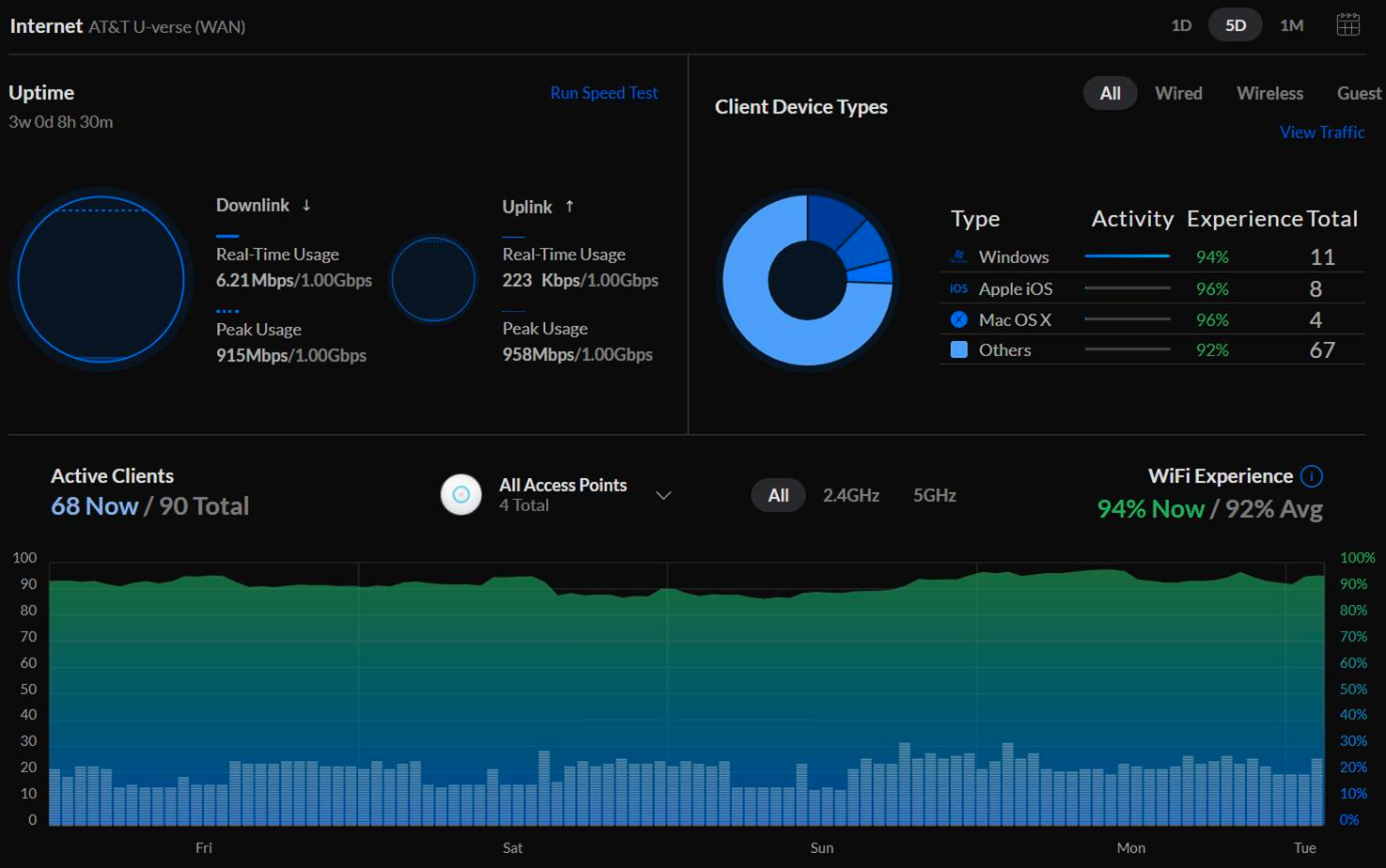1386x868 pixels.
Task: Open the calendar date picker icon
Action: 1347,25
